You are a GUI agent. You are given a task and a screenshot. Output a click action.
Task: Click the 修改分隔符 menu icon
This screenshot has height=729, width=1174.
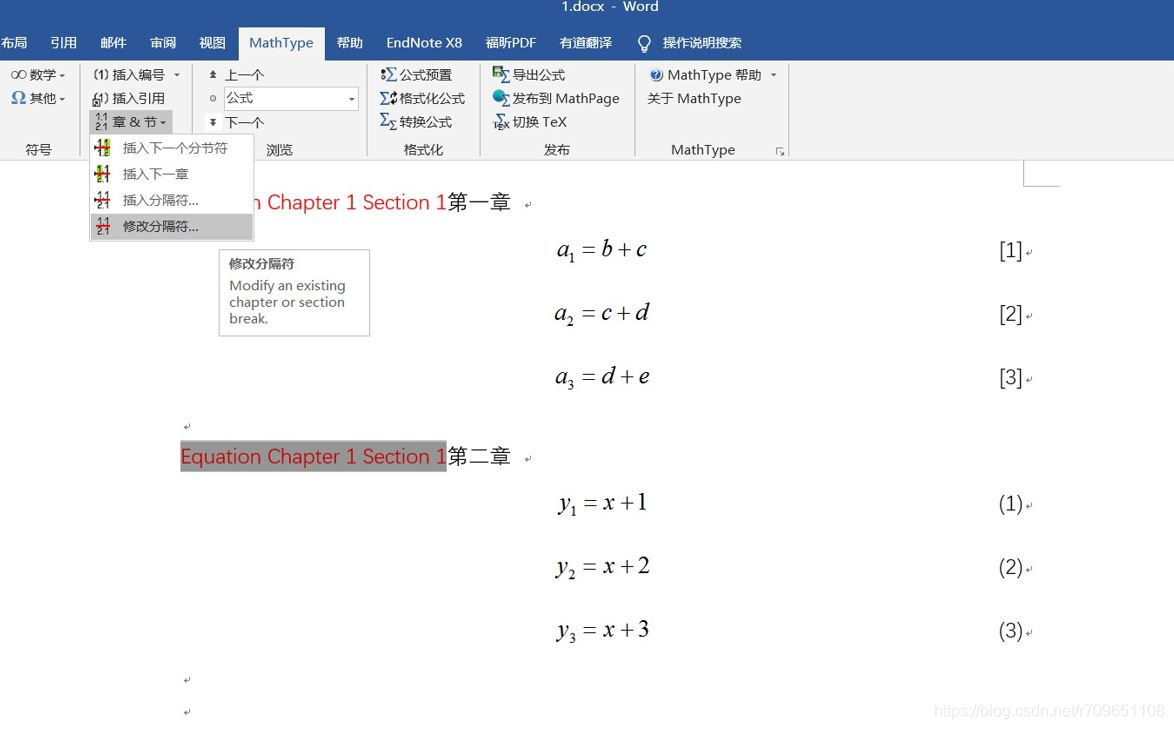point(103,227)
